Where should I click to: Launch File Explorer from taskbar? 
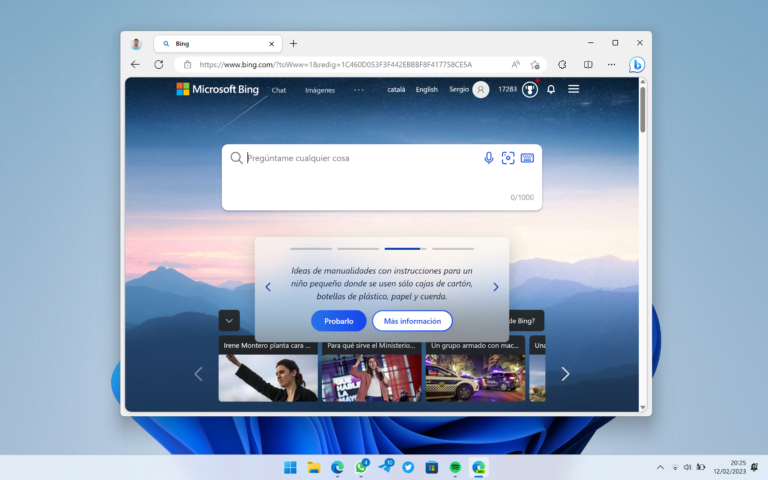[314, 467]
